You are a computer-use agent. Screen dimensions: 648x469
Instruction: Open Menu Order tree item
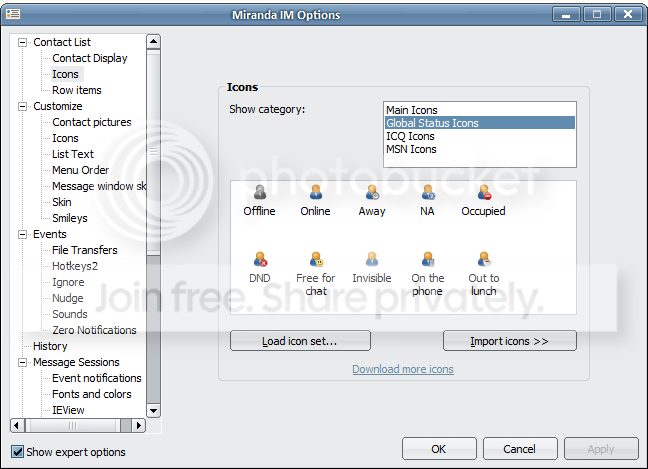81,170
